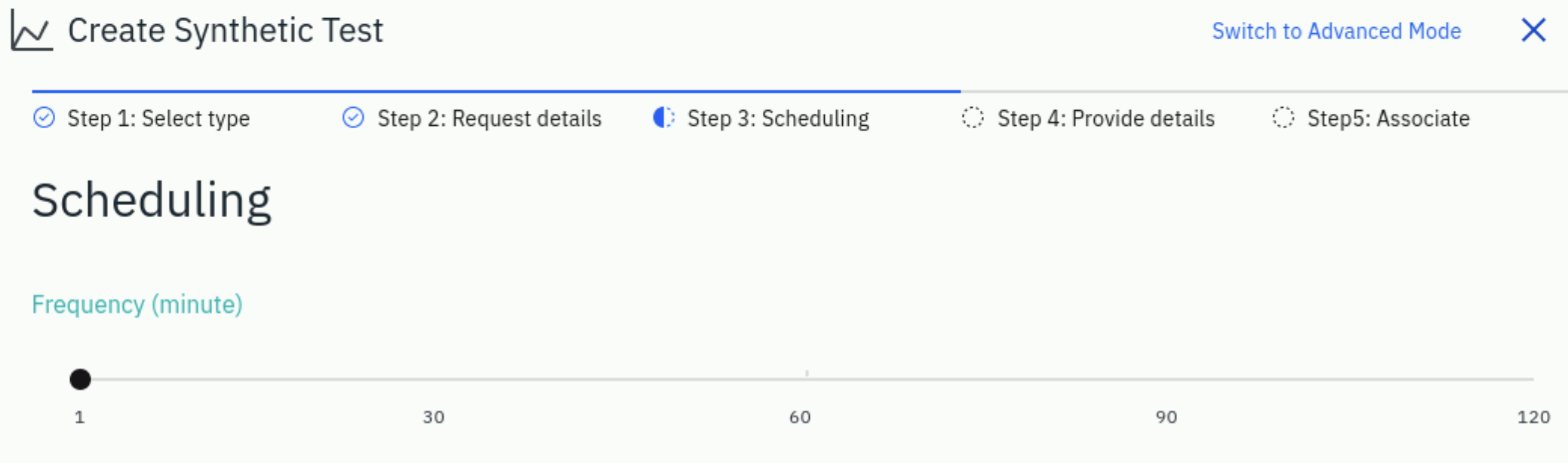Click the 90 label under slider

click(x=1166, y=417)
